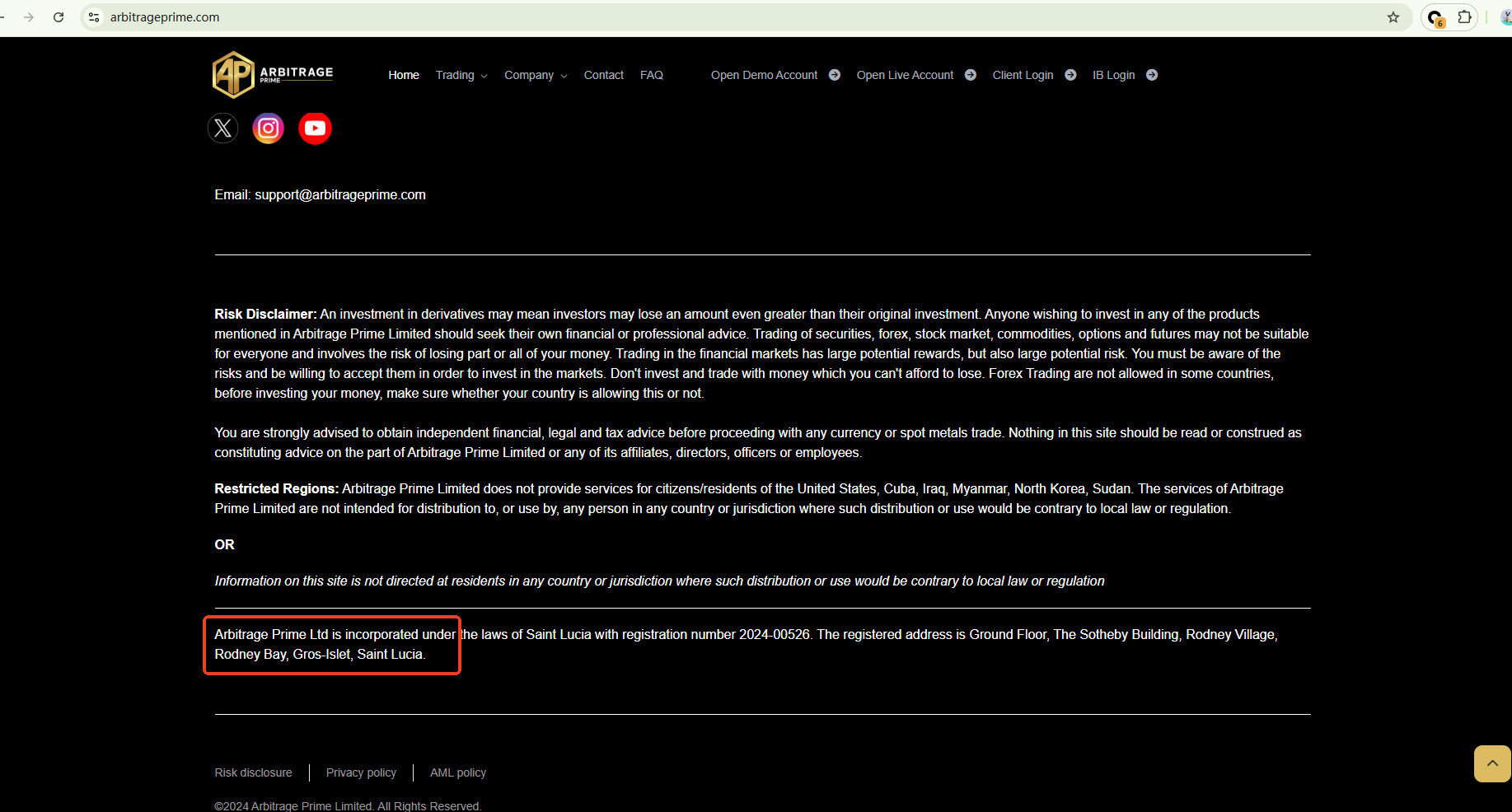Viewport: 1512px width, 812px height.
Task: Reload the page using the refresh icon
Action: tap(58, 16)
